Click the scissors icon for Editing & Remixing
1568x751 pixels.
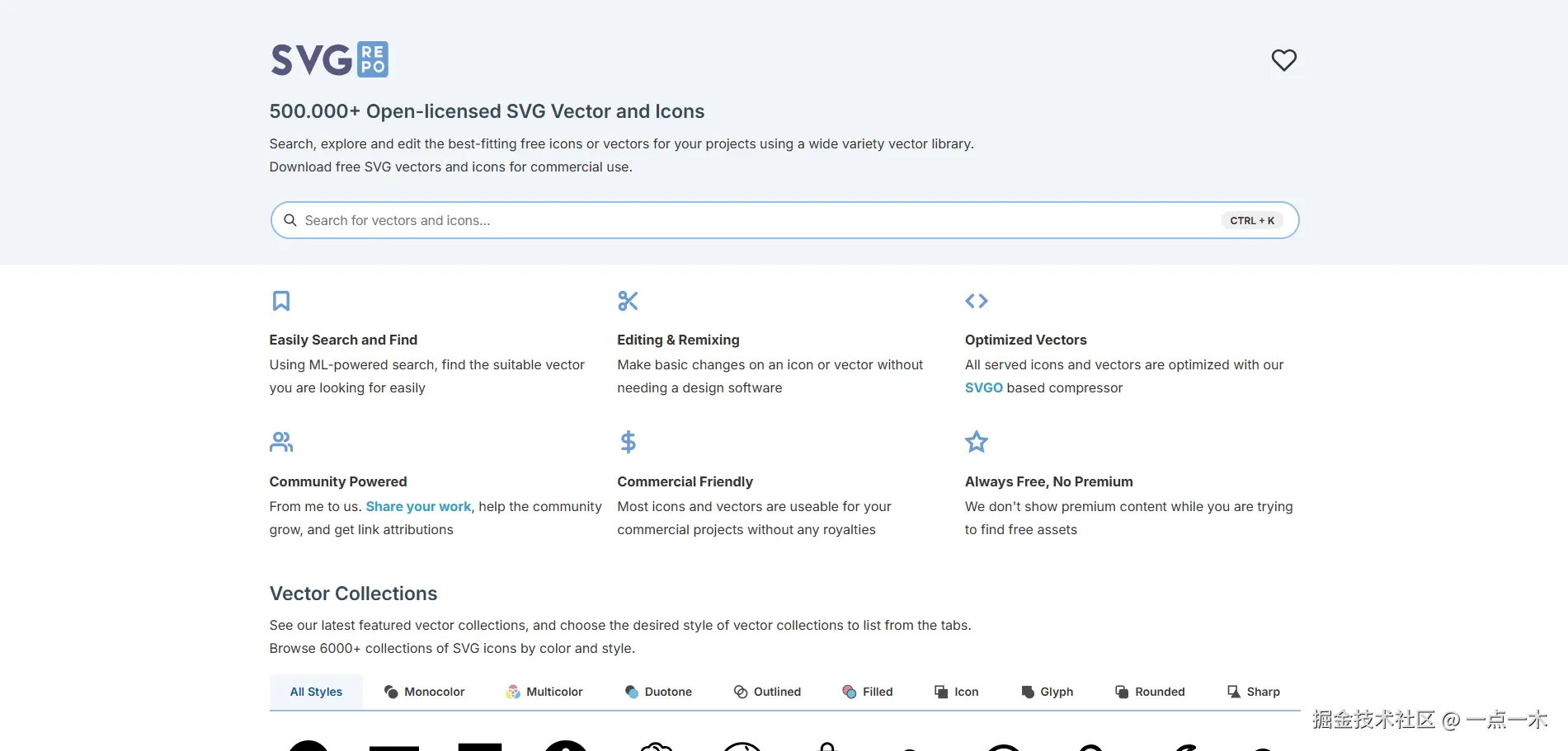628,301
